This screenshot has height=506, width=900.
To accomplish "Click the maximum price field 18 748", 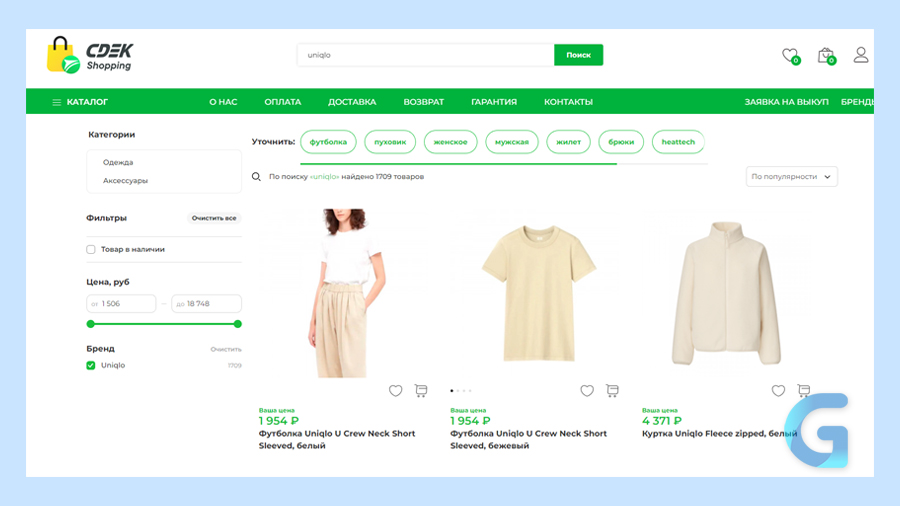I will [207, 303].
